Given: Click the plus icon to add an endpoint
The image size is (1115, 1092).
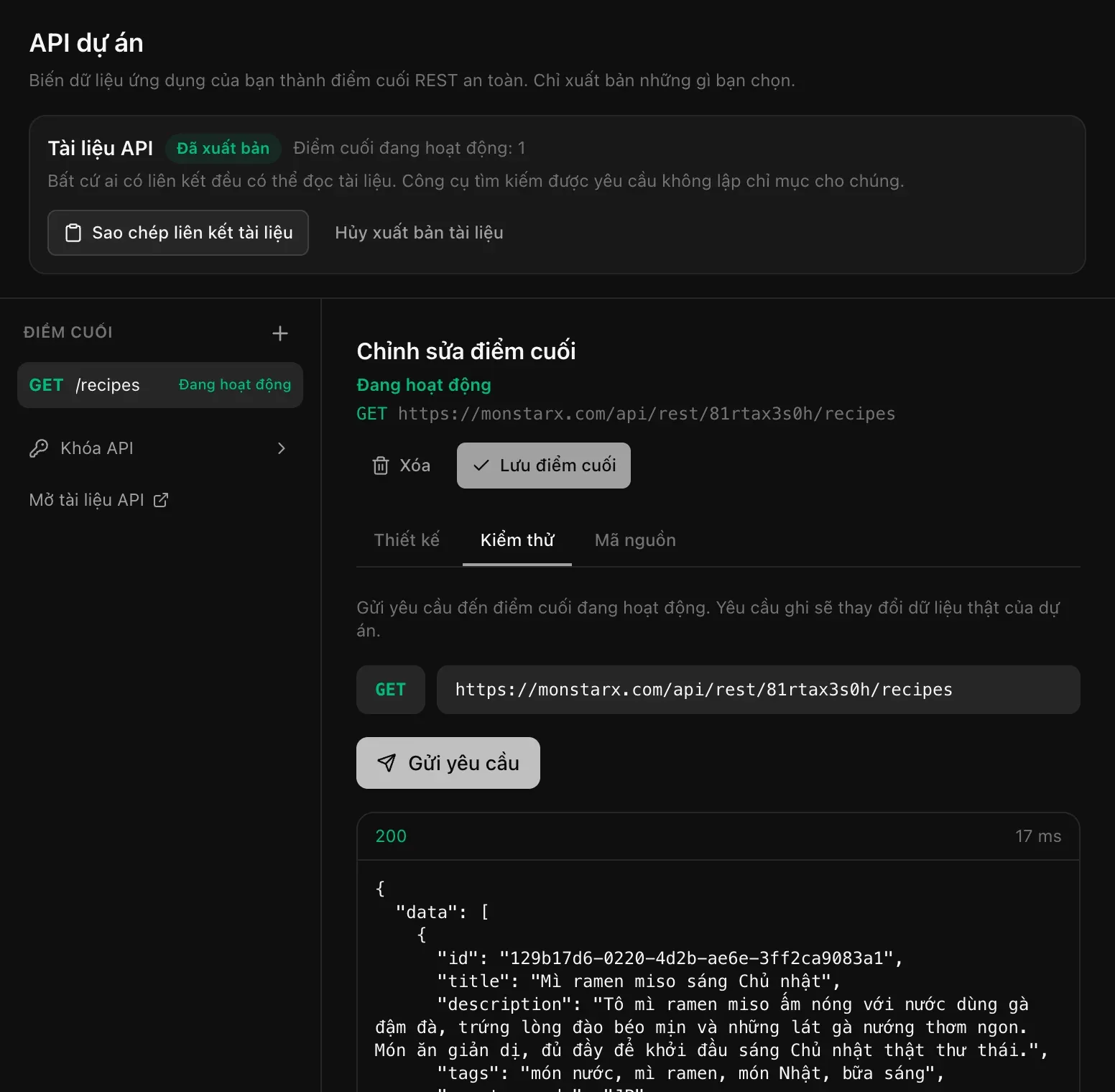Looking at the screenshot, I should click(x=280, y=333).
